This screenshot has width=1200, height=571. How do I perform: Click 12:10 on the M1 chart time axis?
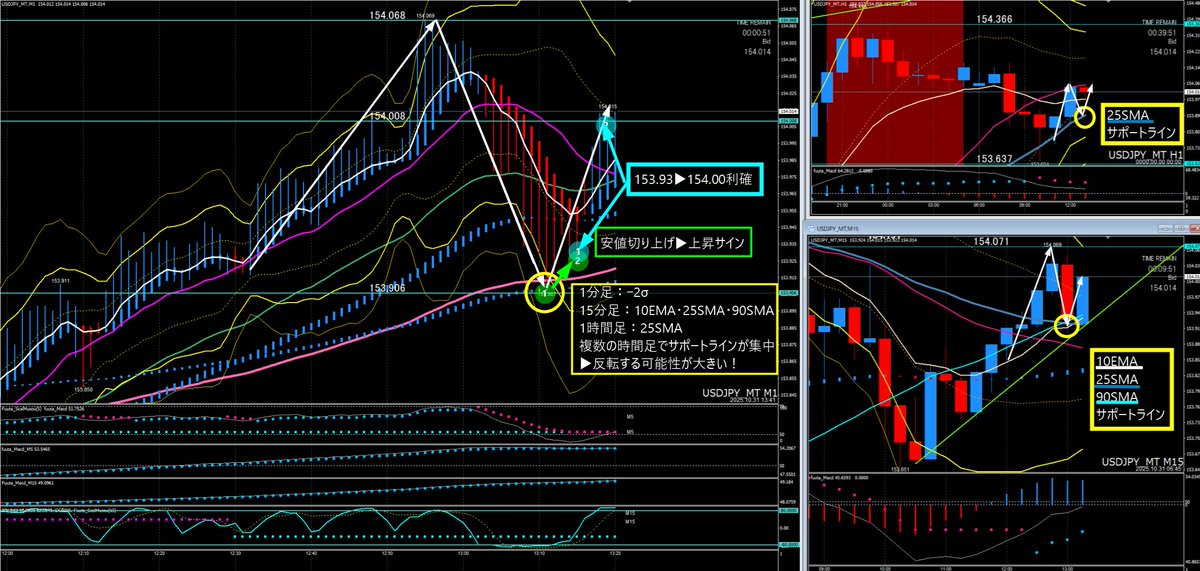coord(83,553)
